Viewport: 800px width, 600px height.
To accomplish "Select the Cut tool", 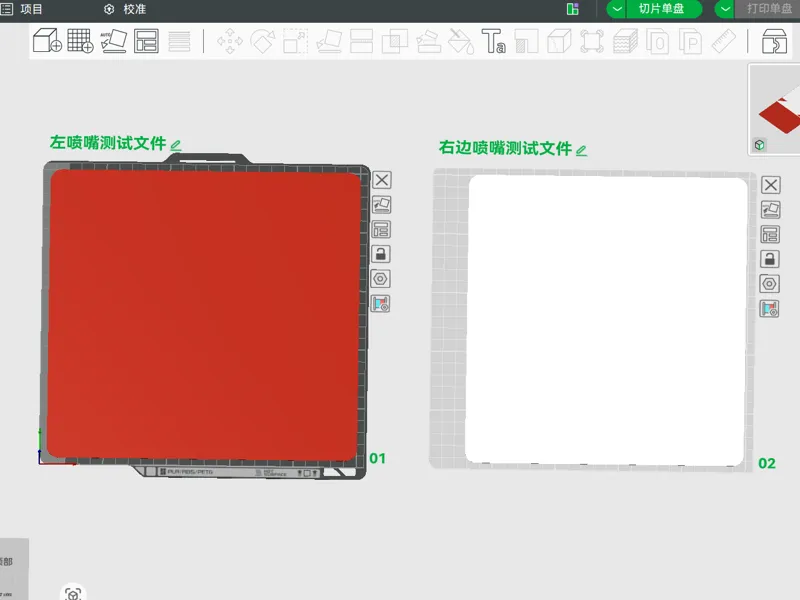I will 361,41.
